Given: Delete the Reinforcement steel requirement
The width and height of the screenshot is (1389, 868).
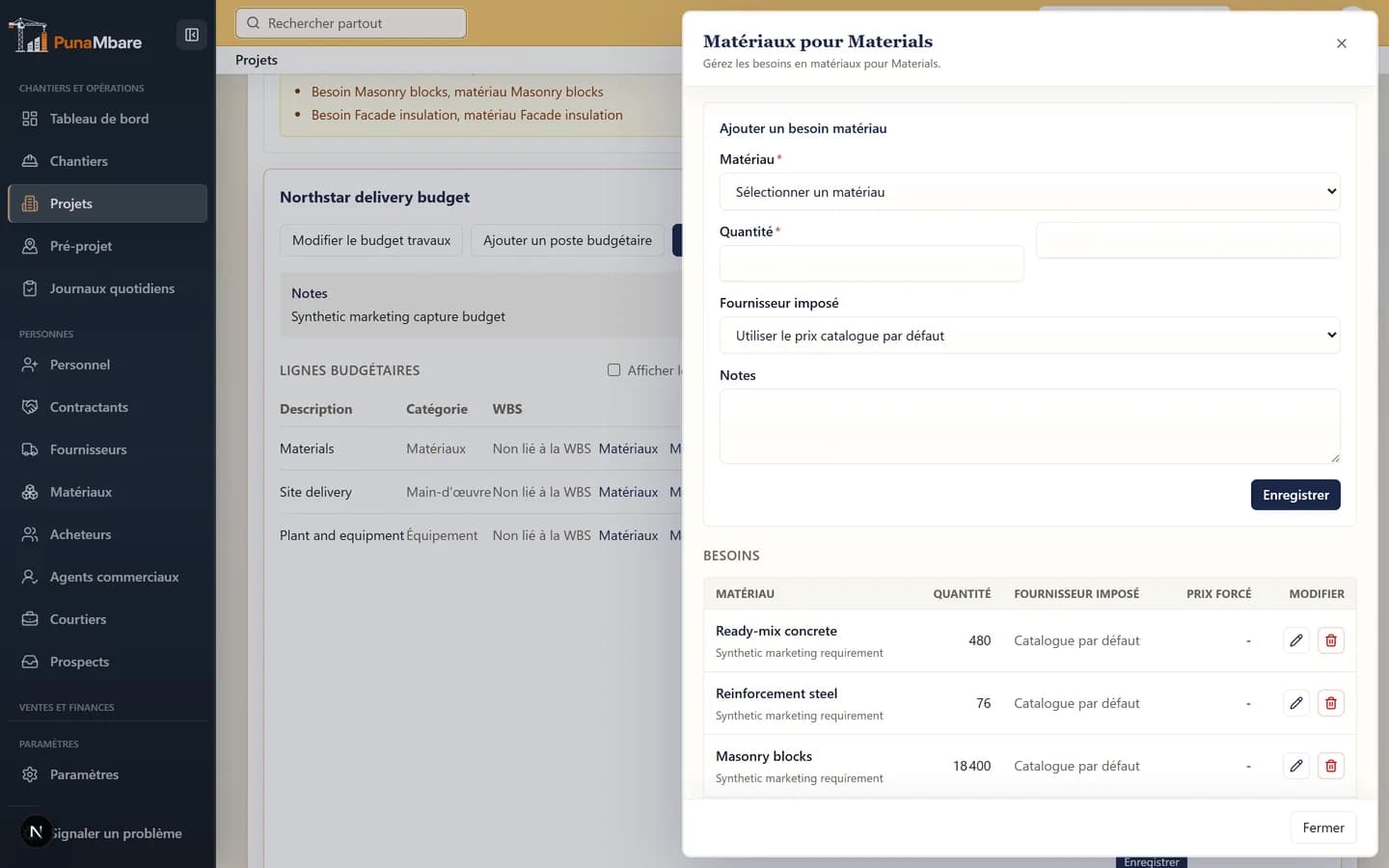Looking at the screenshot, I should 1331,703.
